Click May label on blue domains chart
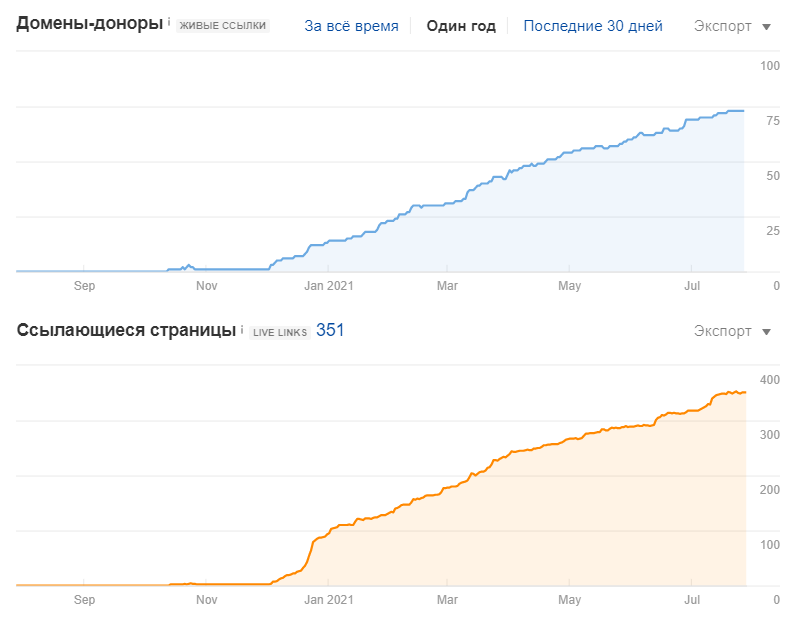The width and height of the screenshot is (800, 622). [x=569, y=286]
